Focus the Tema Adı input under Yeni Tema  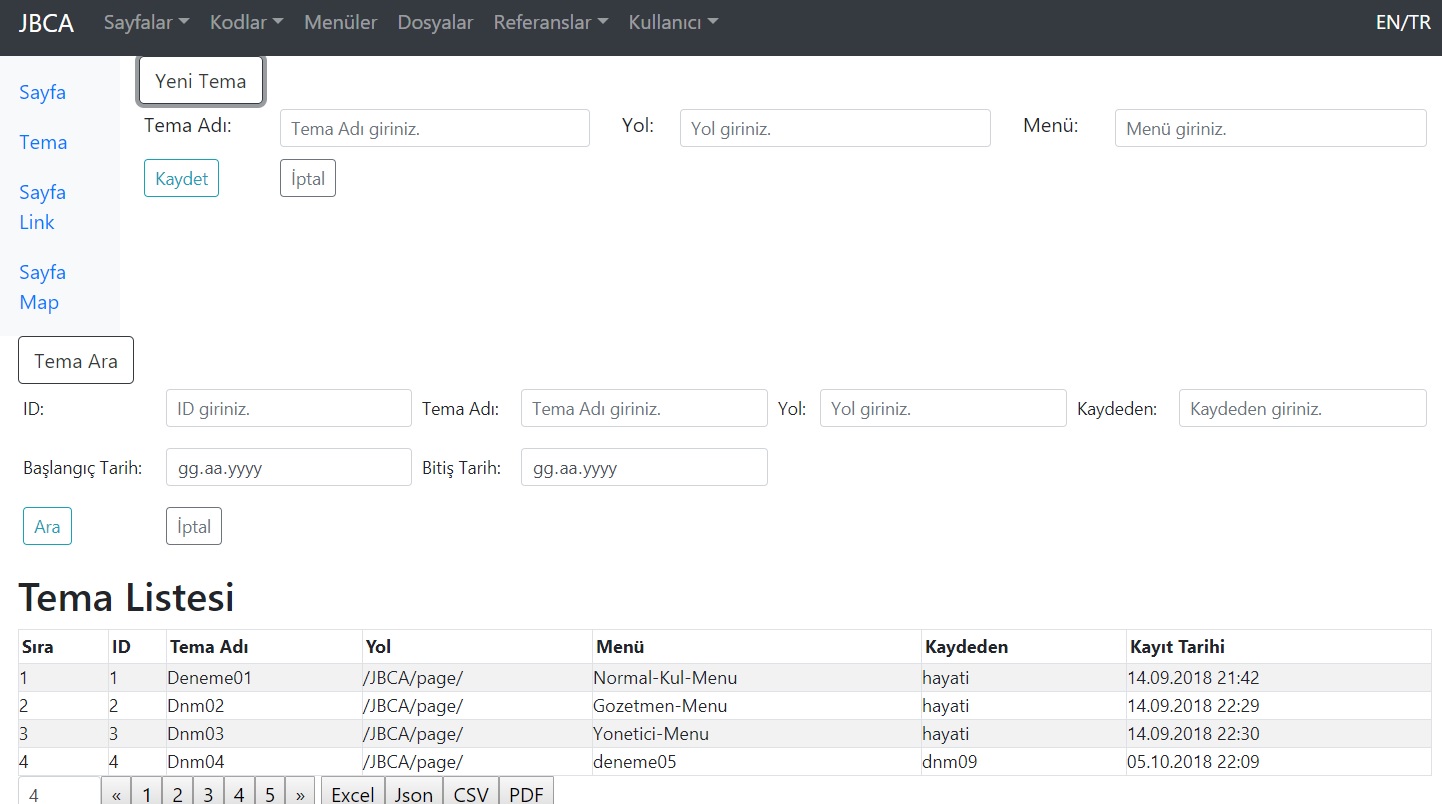click(x=434, y=128)
